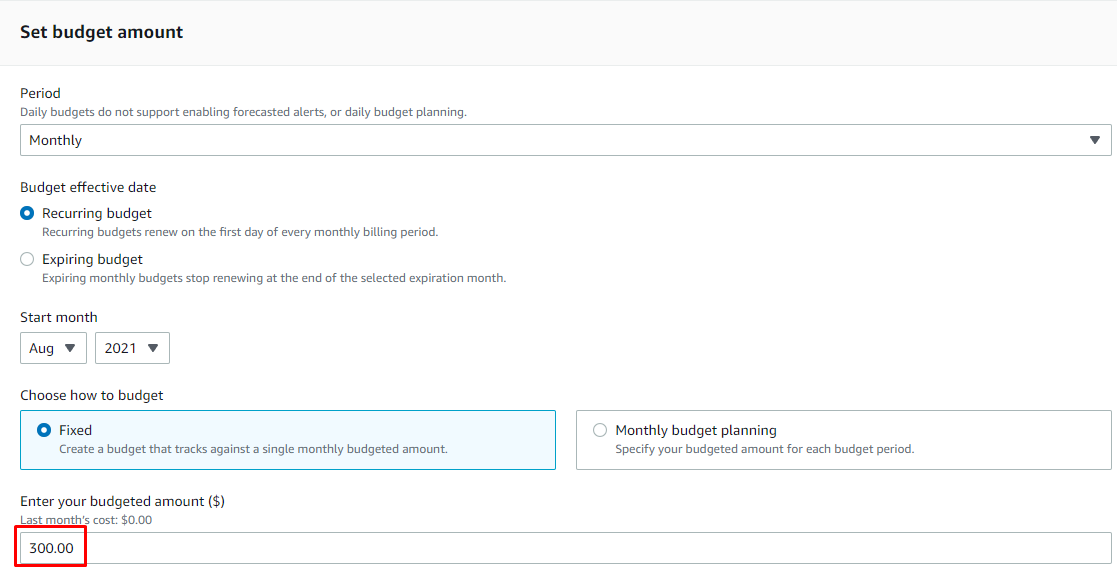Click the Enter your budgeted amount label
Image resolution: width=1117 pixels, height=581 pixels.
[123, 501]
